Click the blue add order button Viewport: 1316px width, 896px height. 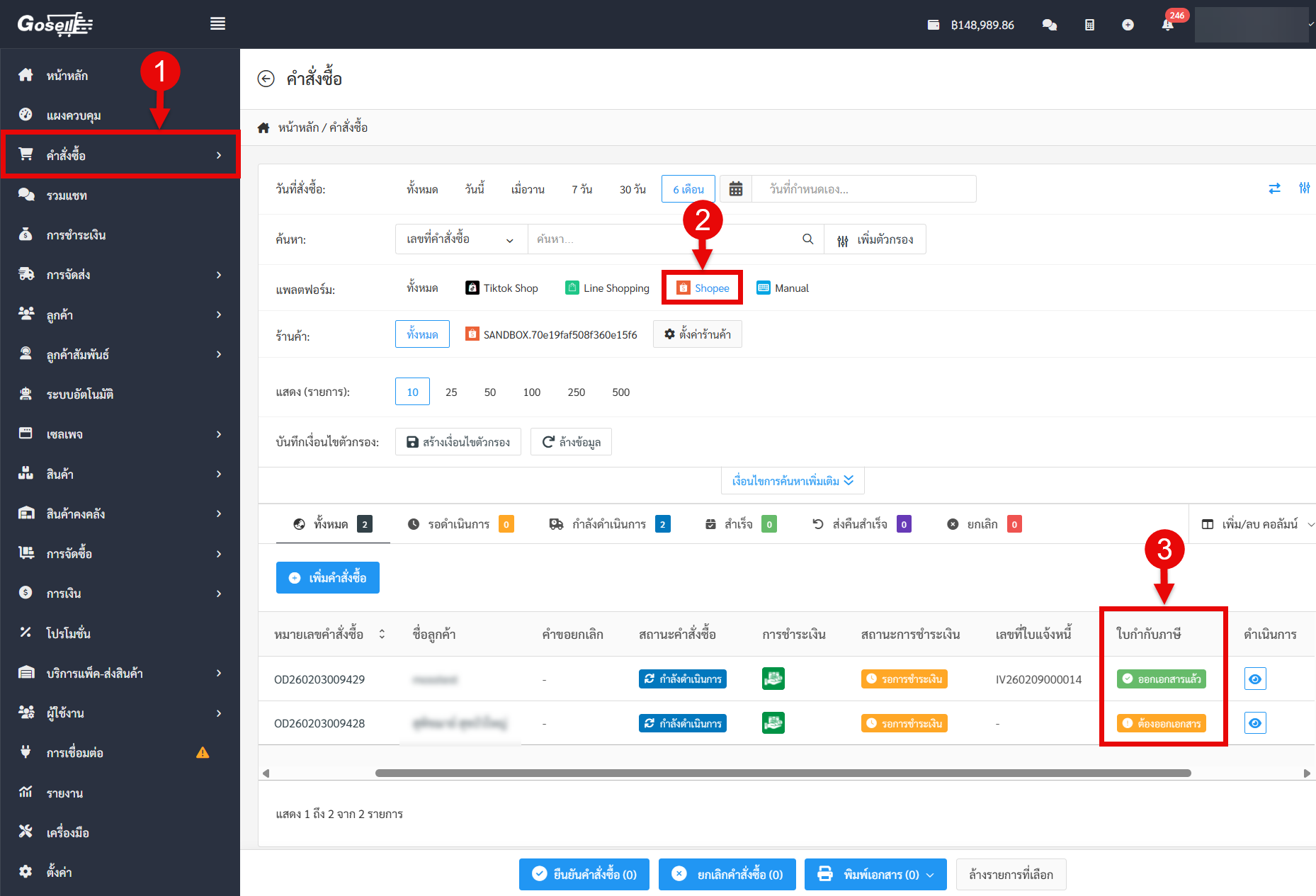[x=328, y=578]
